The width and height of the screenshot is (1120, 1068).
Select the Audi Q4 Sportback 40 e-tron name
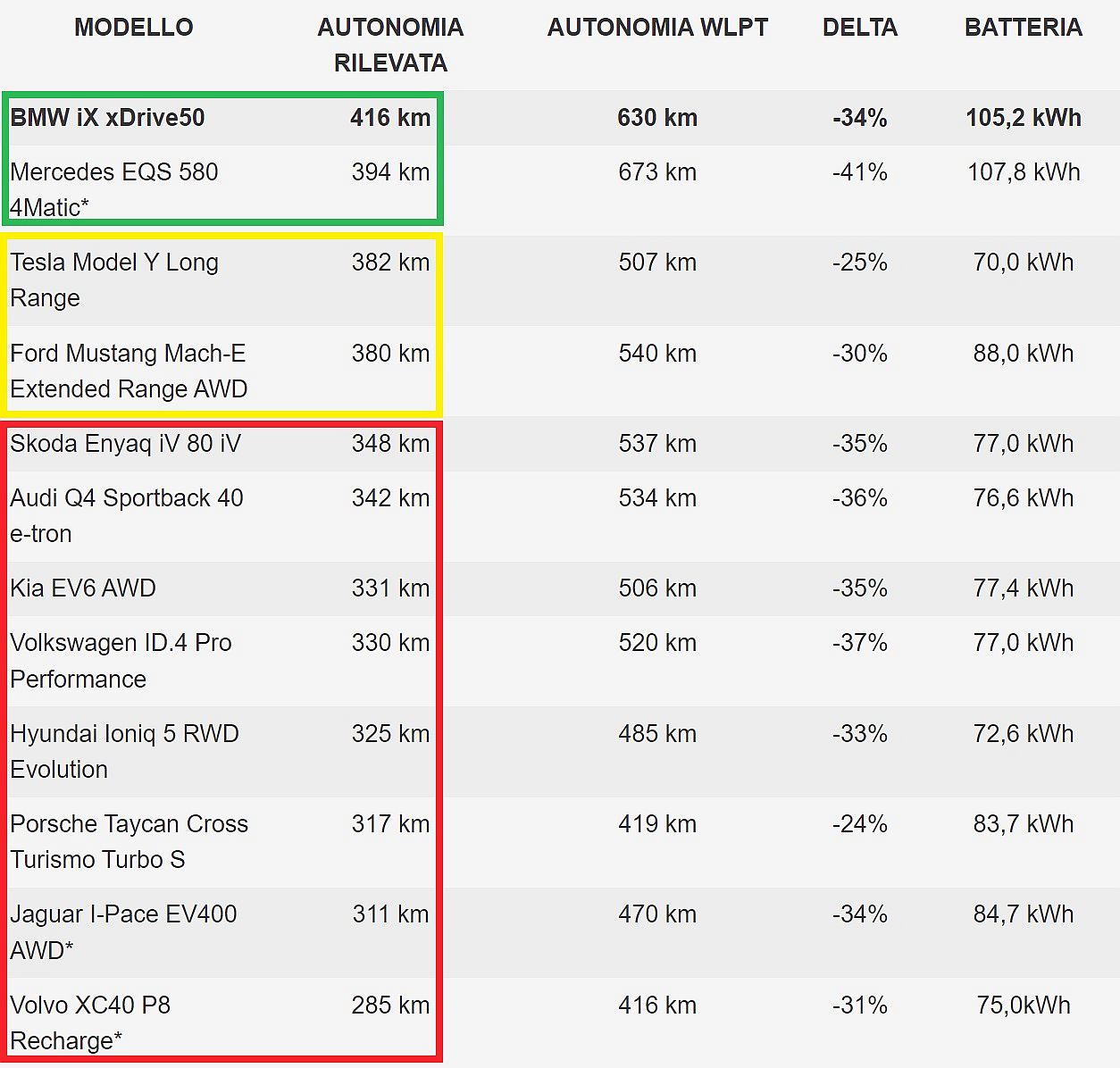tap(127, 515)
